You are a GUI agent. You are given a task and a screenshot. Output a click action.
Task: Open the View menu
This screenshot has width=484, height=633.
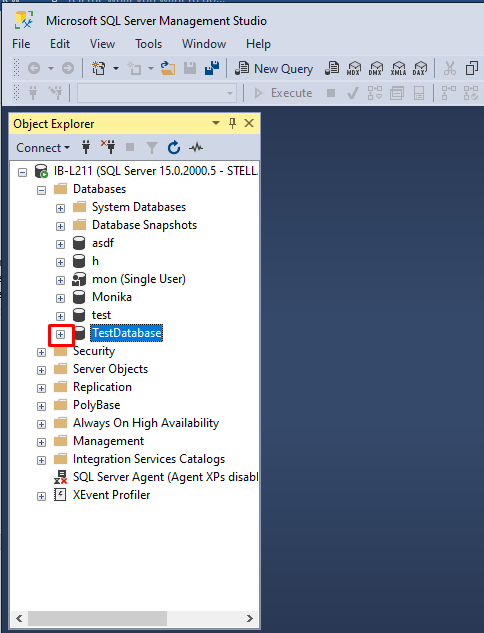pyautogui.click(x=102, y=44)
